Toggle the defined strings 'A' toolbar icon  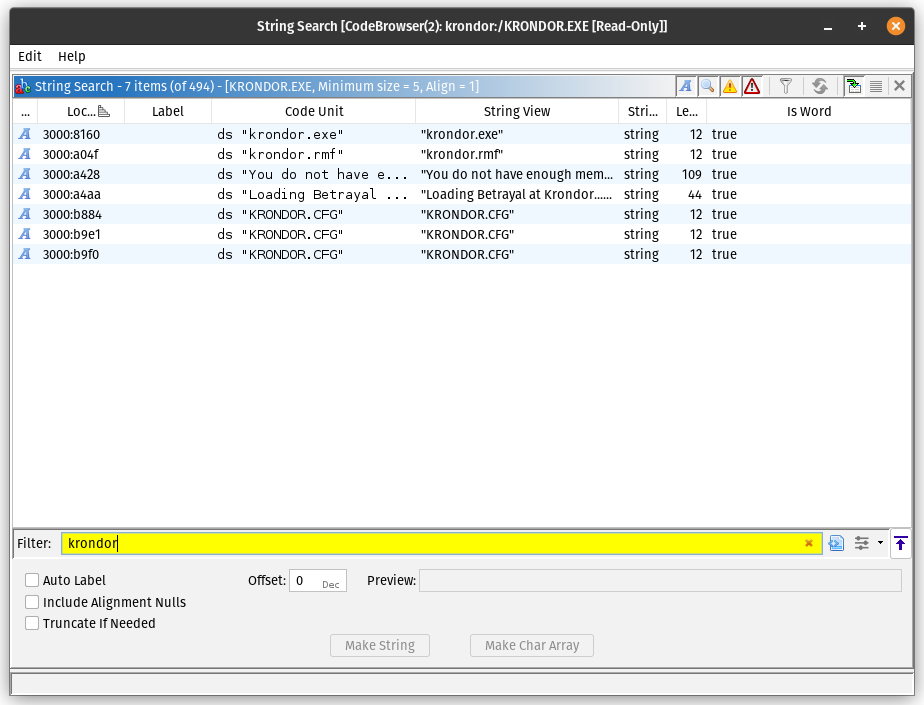(686, 86)
